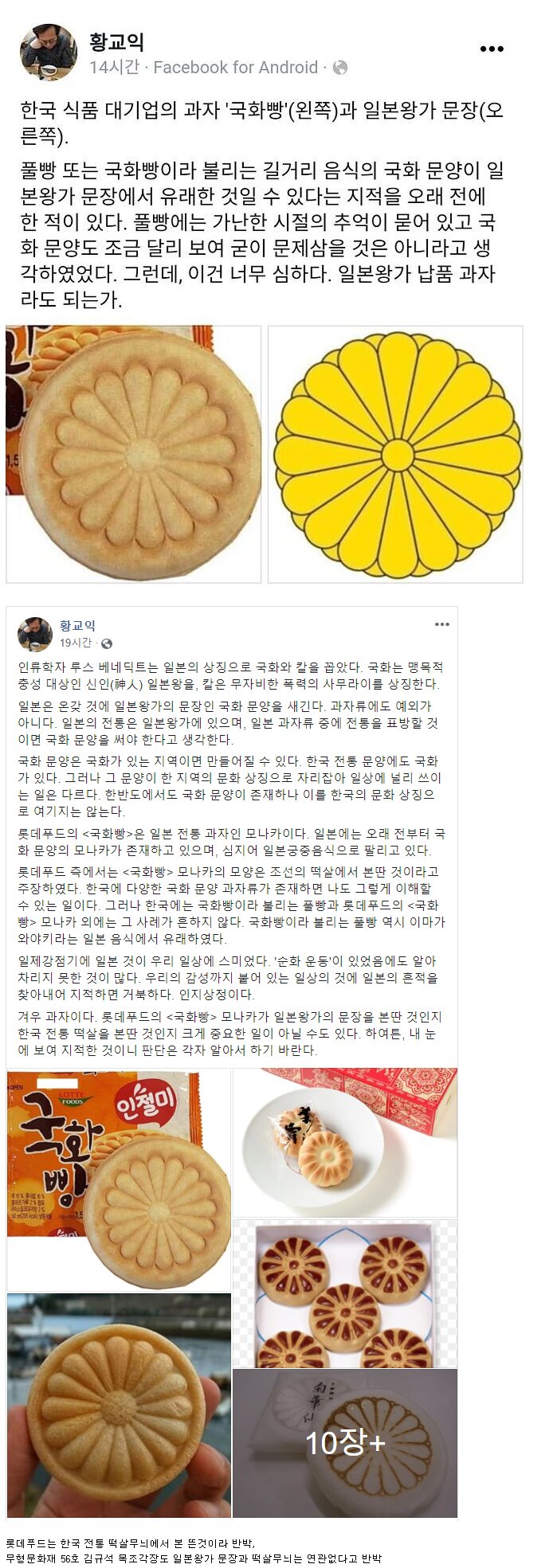Click Facebook for Android source label
This screenshot has width=557, height=1568.
click(235, 68)
